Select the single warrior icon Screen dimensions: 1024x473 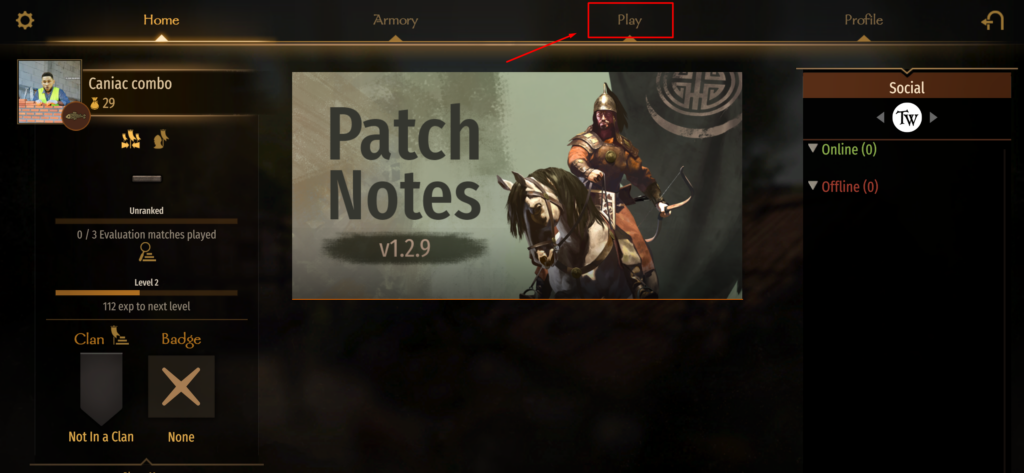pos(161,139)
